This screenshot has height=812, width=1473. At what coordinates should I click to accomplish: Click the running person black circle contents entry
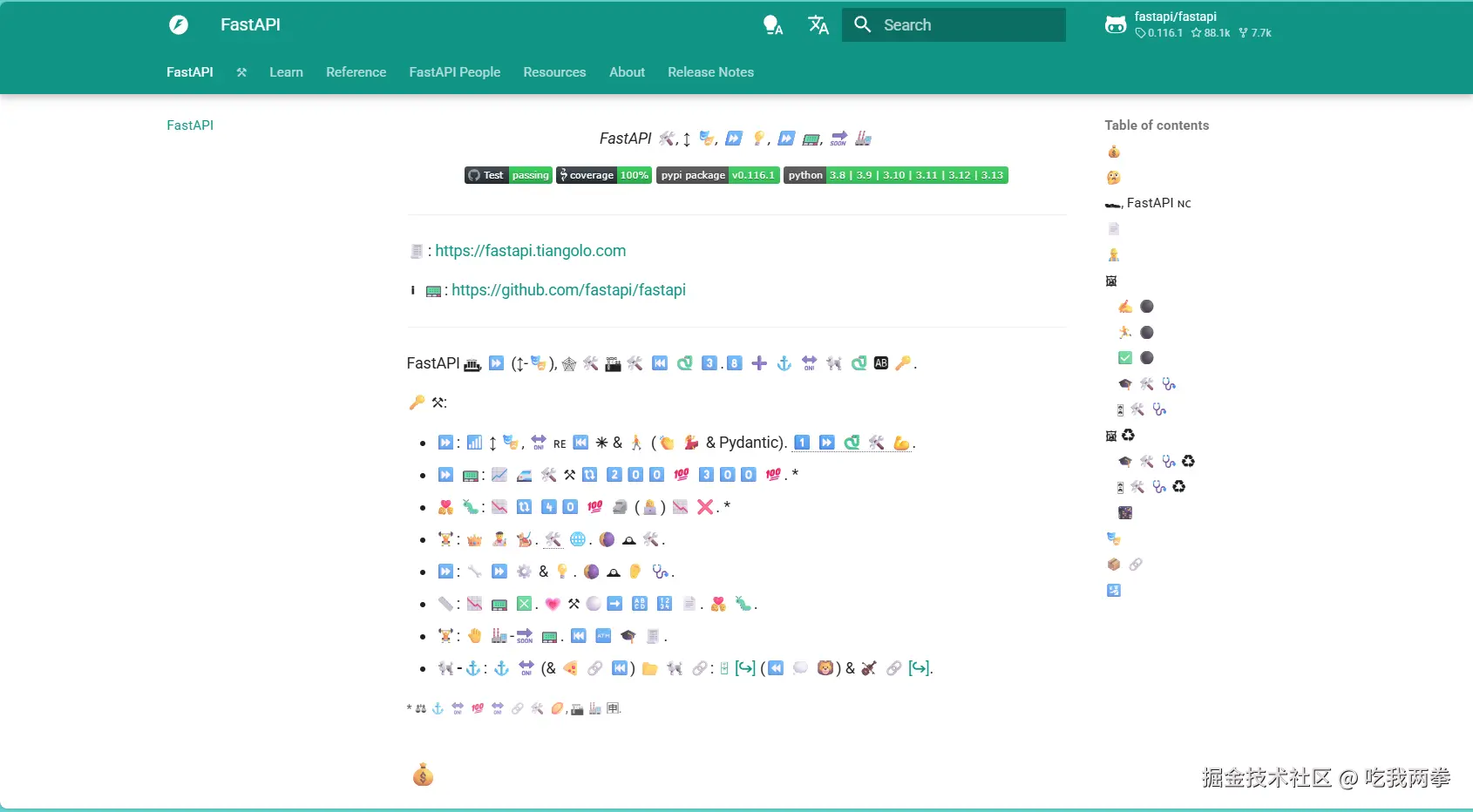click(x=1136, y=332)
